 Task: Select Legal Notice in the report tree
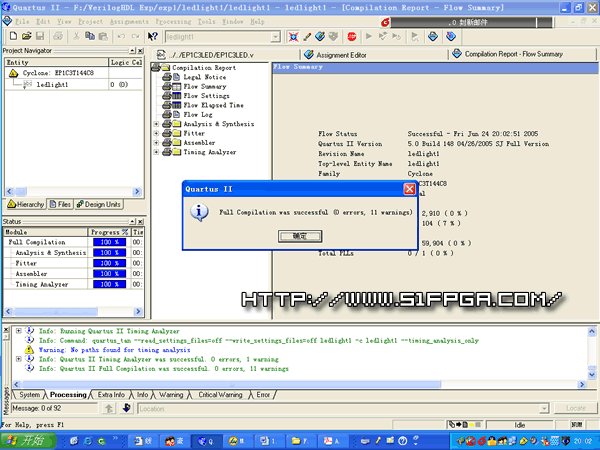point(204,77)
